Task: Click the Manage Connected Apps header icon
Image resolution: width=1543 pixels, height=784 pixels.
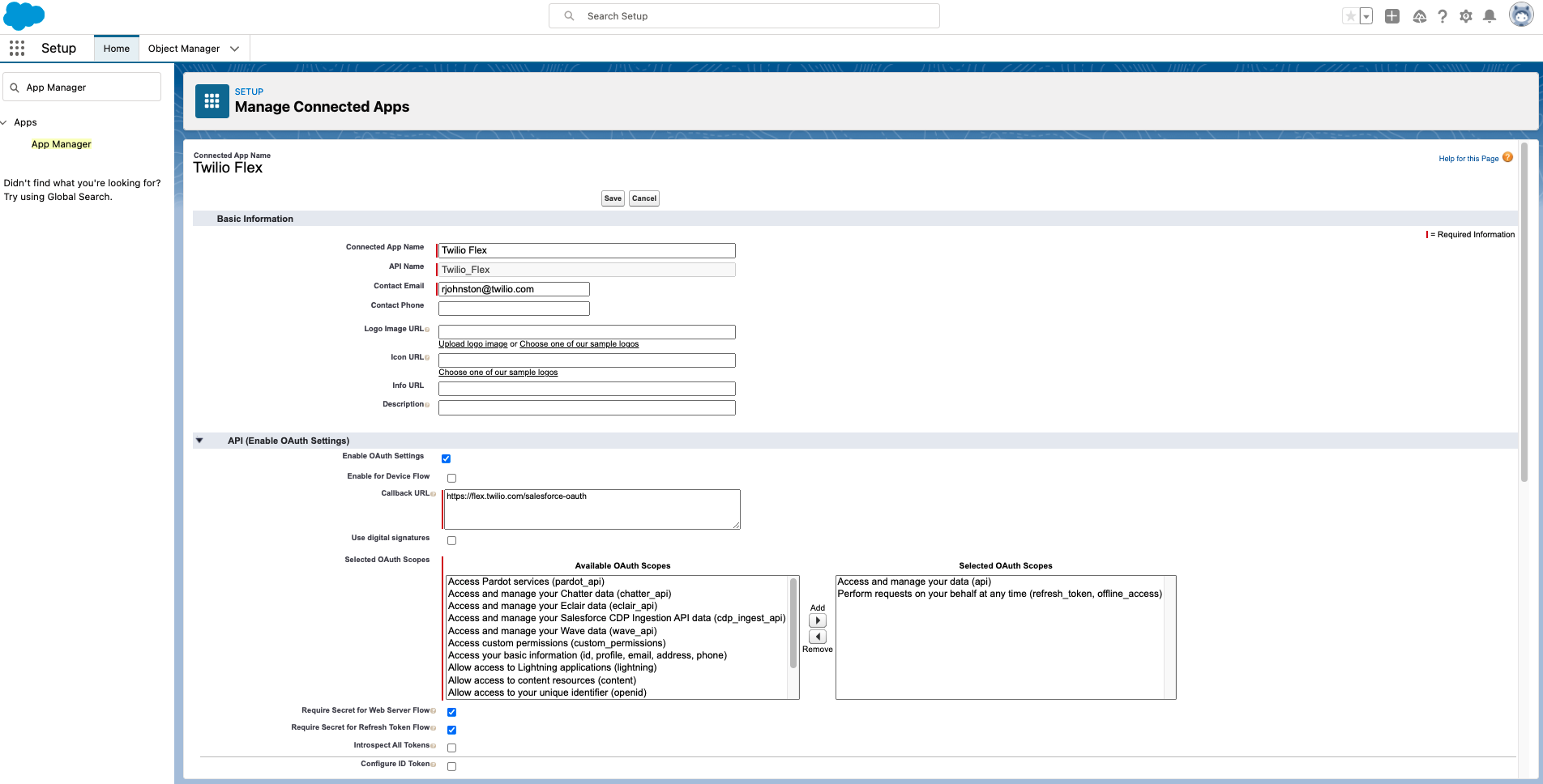Action: pos(212,101)
